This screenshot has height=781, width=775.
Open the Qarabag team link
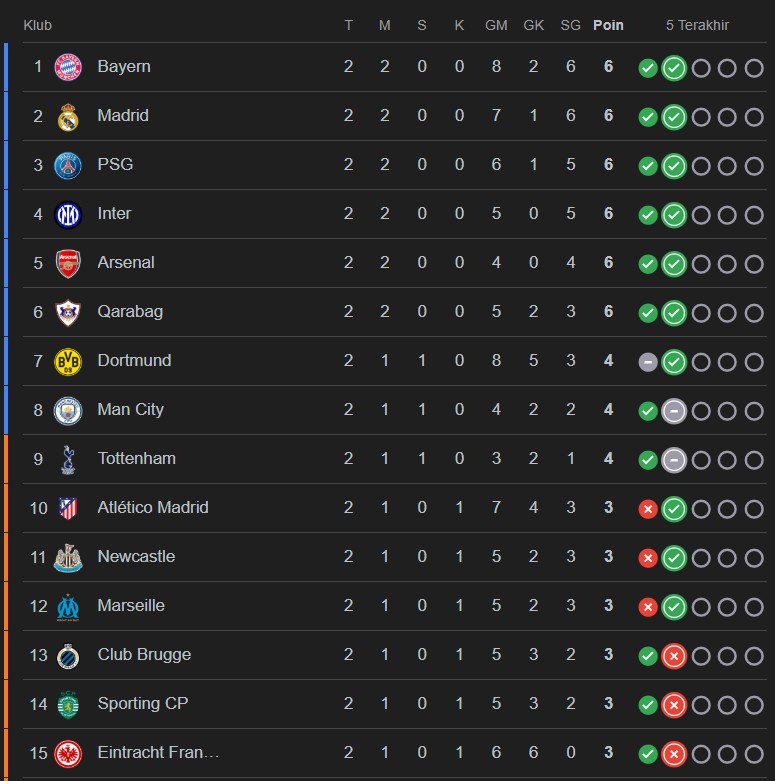pyautogui.click(x=130, y=312)
